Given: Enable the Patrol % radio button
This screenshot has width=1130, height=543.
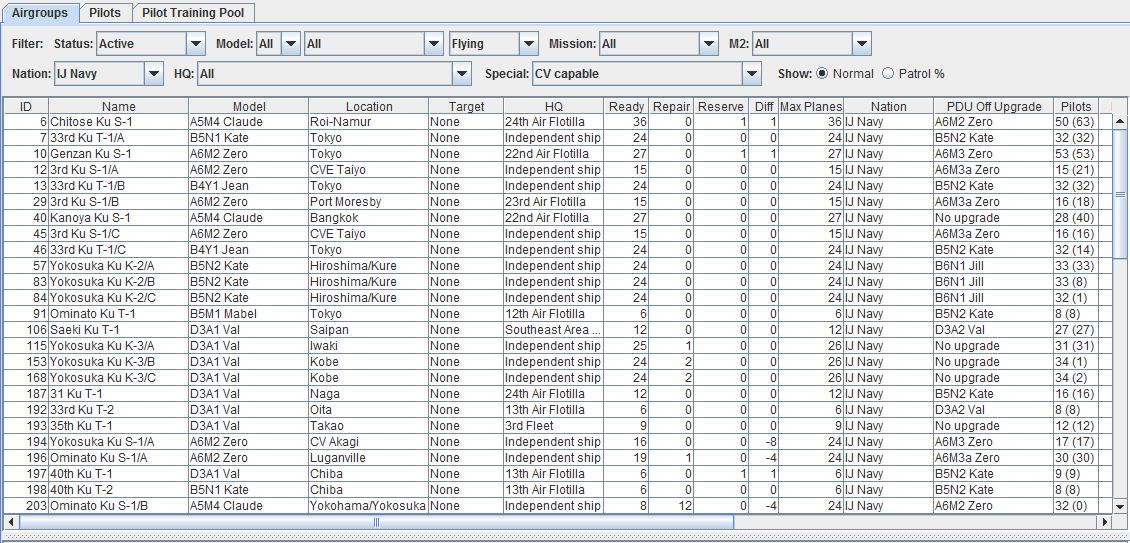Looking at the screenshot, I should pos(887,73).
